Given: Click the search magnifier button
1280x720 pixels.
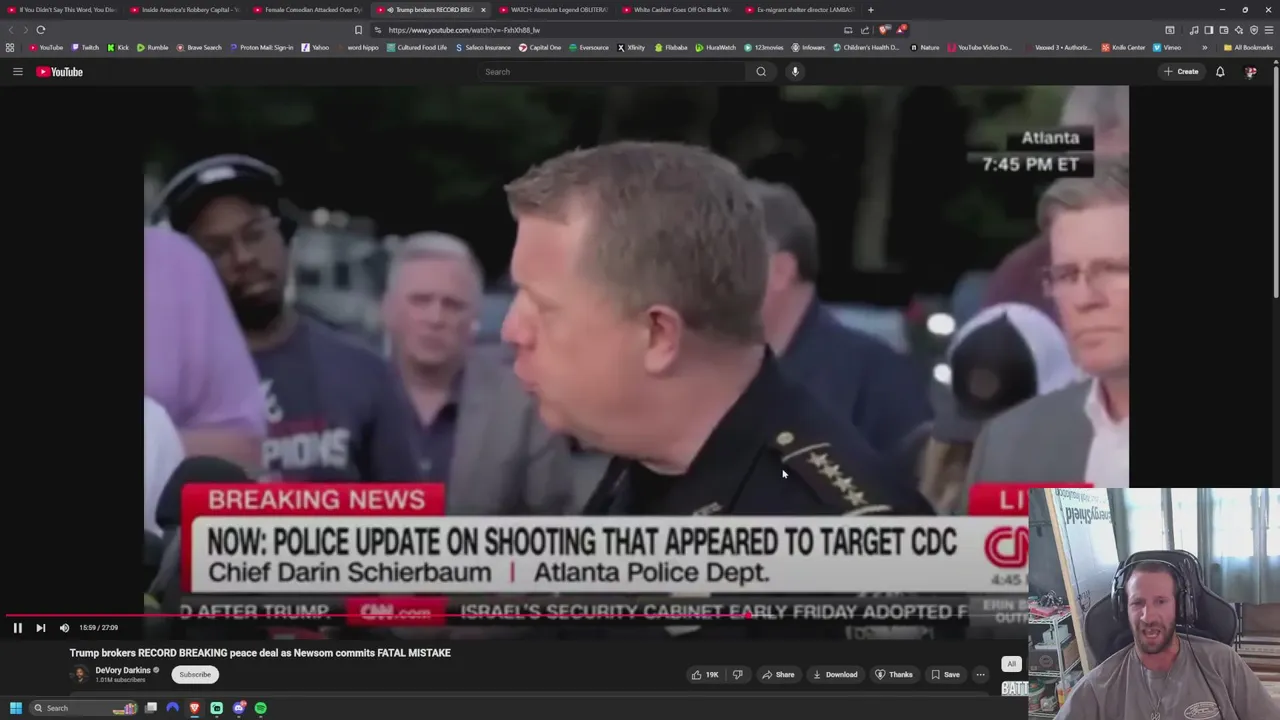Looking at the screenshot, I should click(761, 72).
